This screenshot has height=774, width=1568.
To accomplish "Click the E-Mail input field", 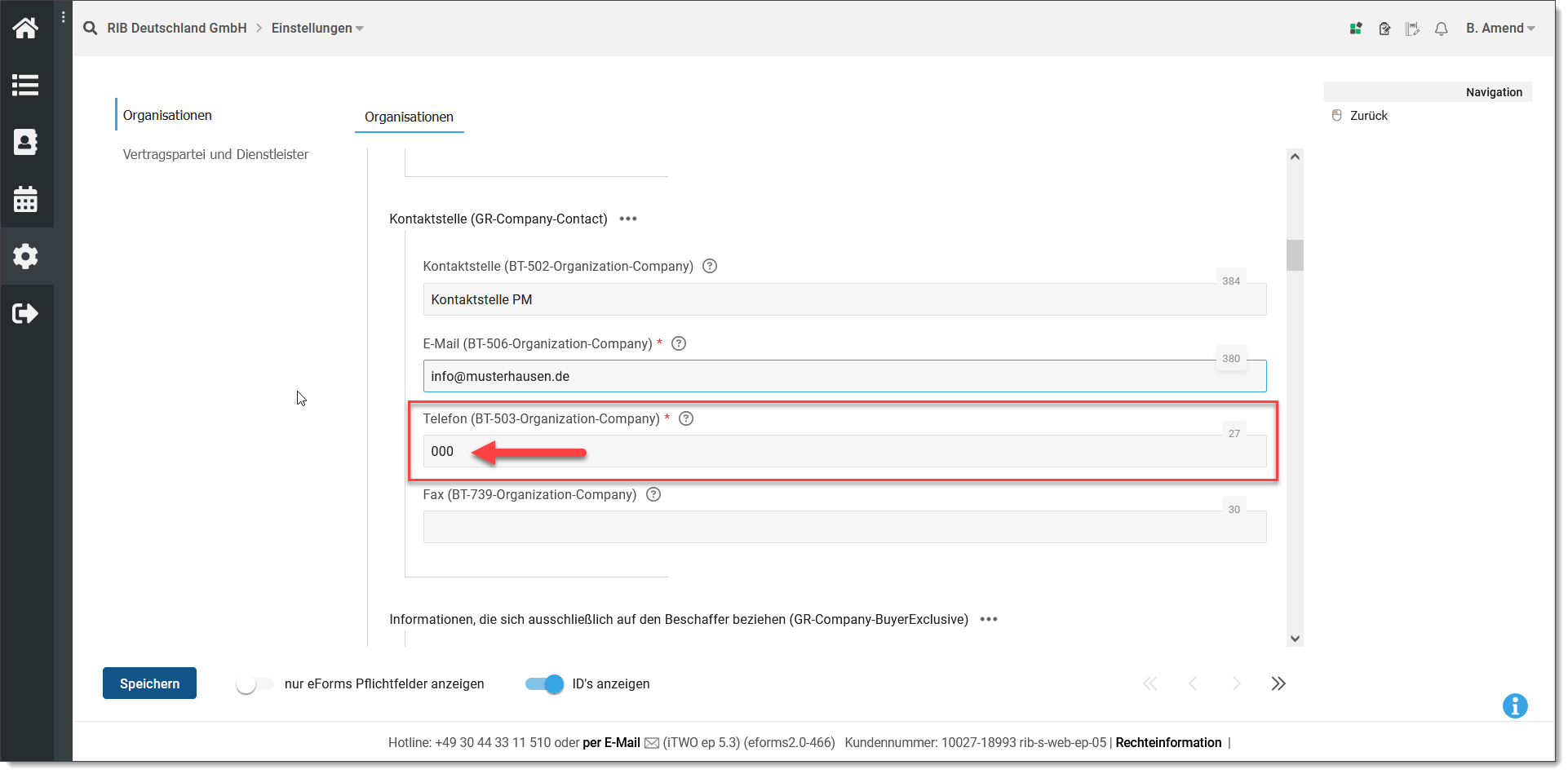I will coord(844,376).
